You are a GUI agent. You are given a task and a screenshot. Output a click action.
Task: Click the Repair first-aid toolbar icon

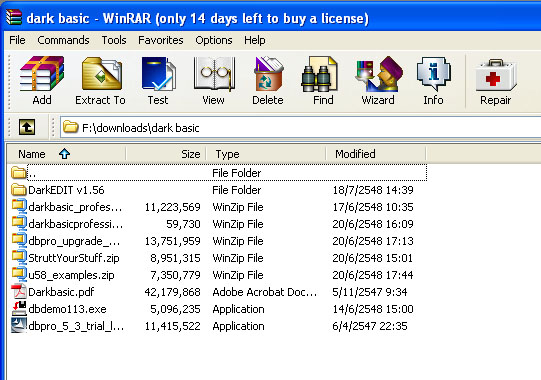point(496,75)
